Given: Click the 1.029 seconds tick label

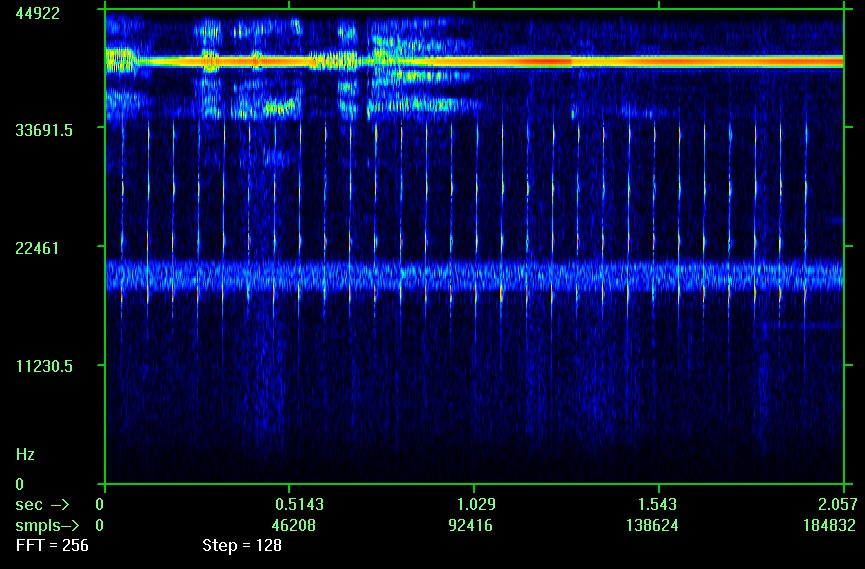Looking at the screenshot, I should pyautogui.click(x=477, y=504).
